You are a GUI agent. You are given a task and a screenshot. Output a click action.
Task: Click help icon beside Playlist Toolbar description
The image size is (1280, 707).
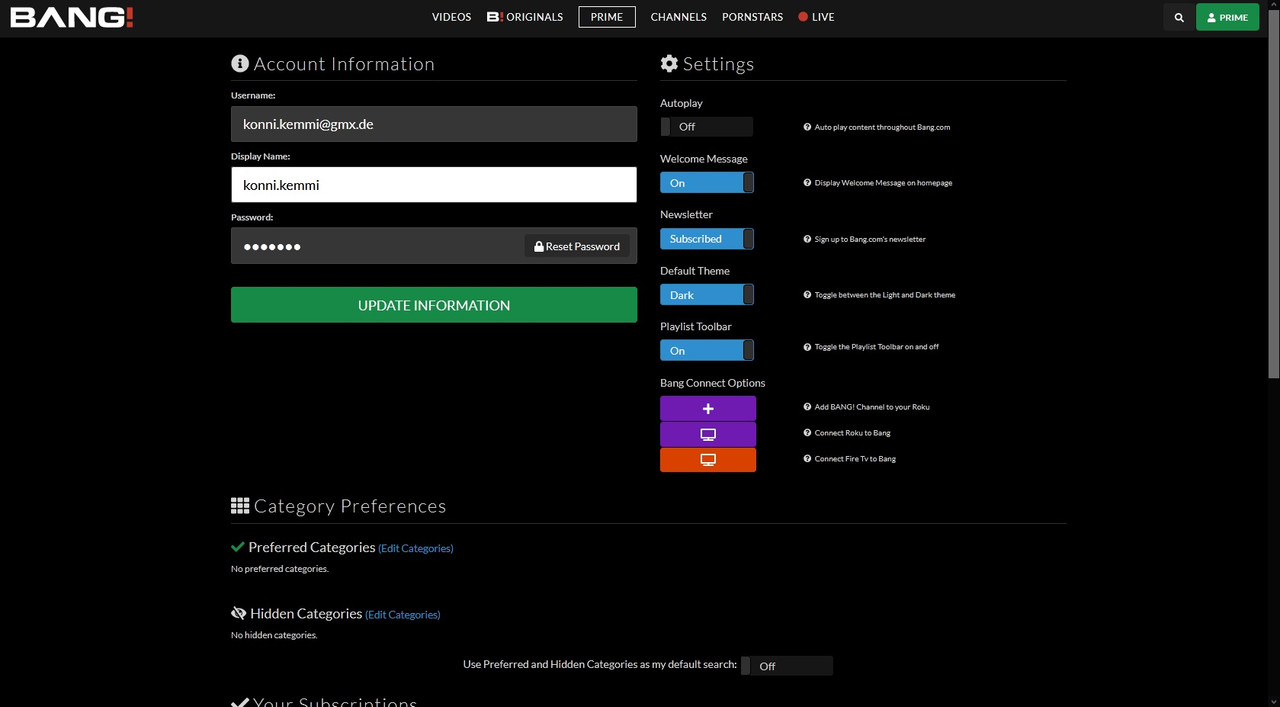[x=807, y=347]
